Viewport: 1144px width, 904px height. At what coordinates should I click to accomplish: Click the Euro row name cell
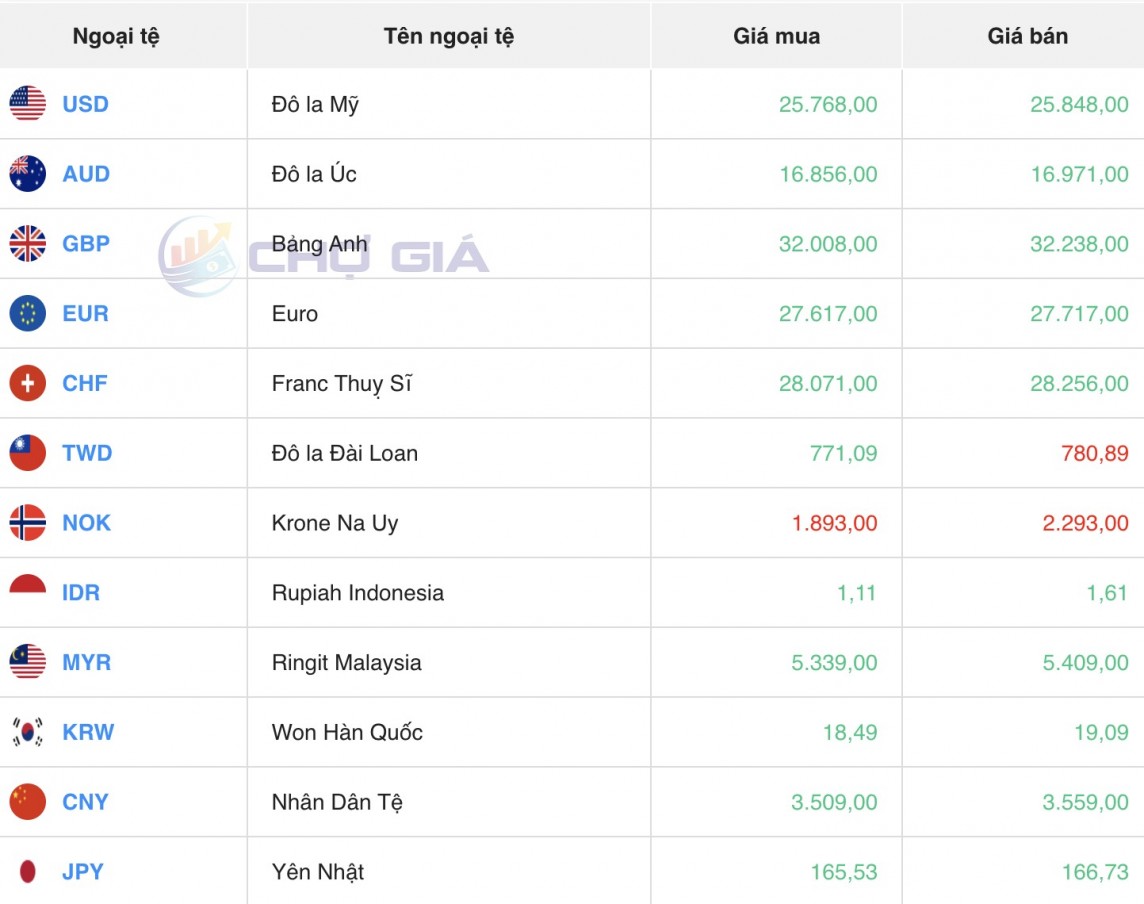tap(294, 313)
